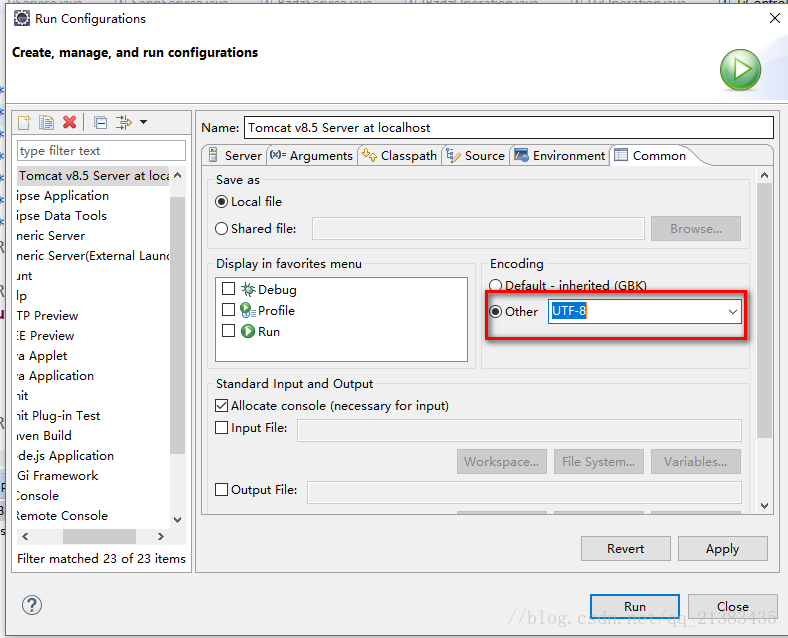The width and height of the screenshot is (788, 638).
Task: Switch to the Environment tab
Action: click(x=559, y=156)
